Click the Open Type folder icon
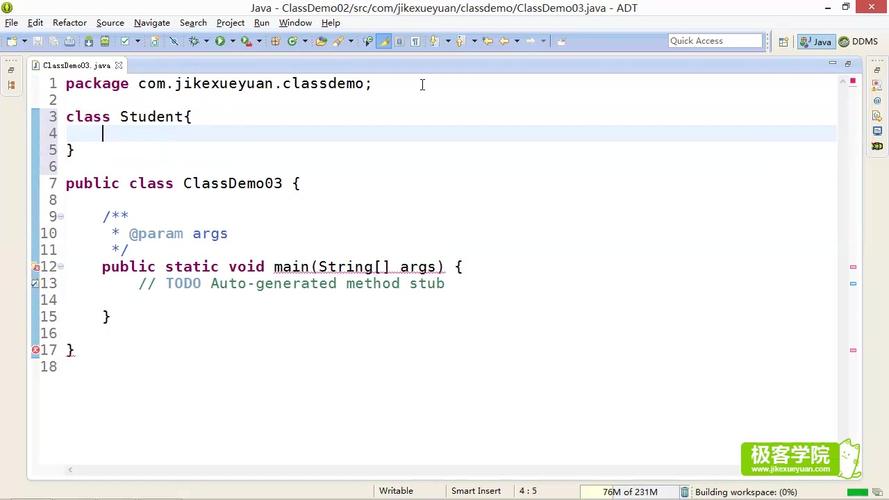Screen dimensions: 889x500 [x=321, y=41]
